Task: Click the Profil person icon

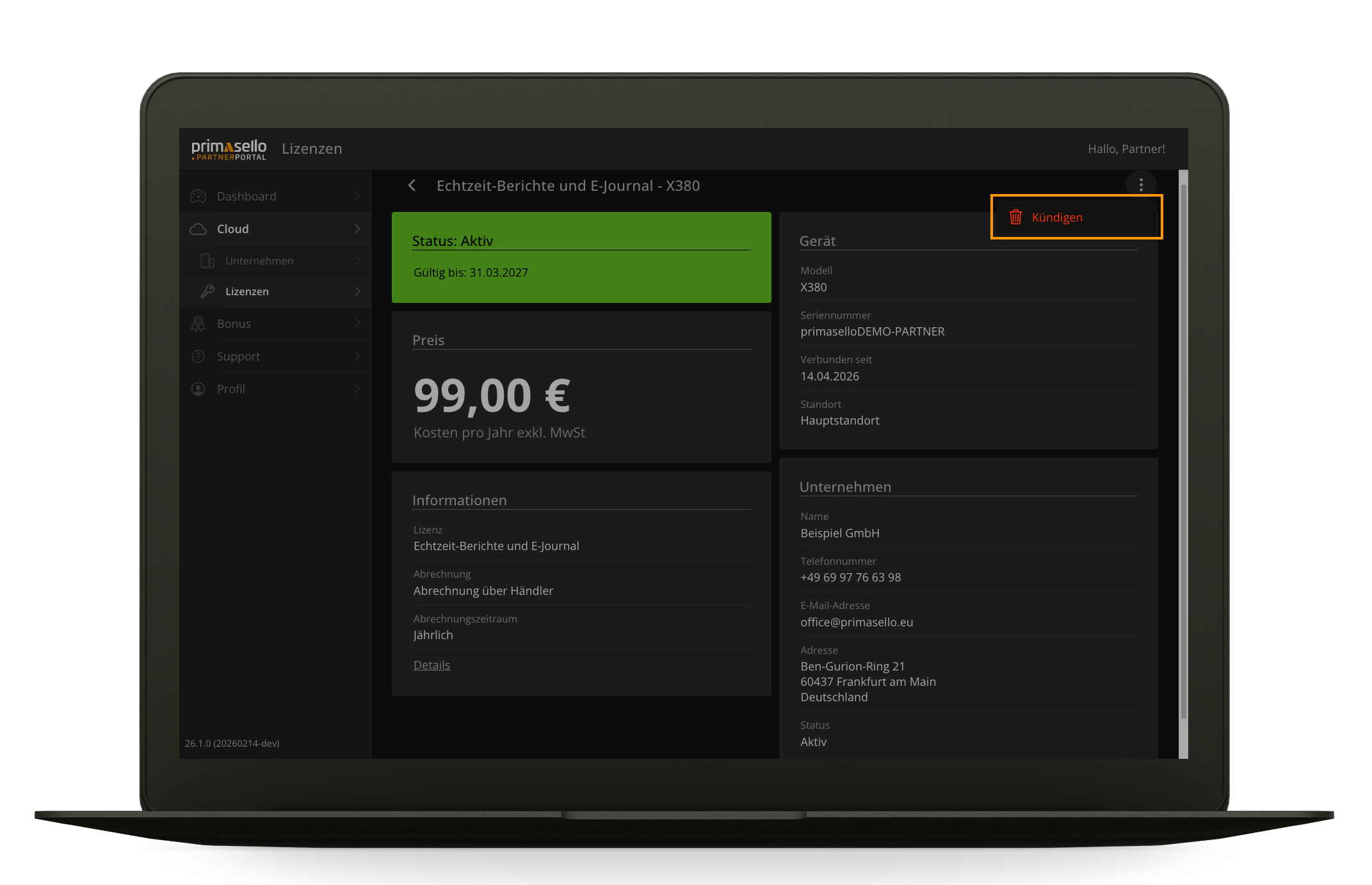Action: (198, 389)
